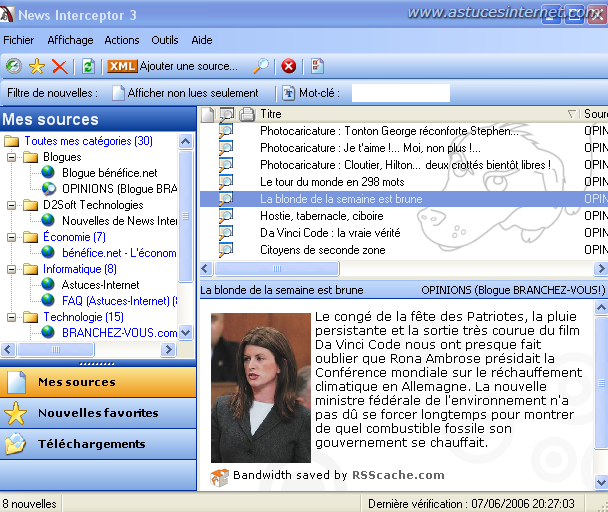Collapse the D2Soft Technologies category
The image size is (608, 512).
coord(12,205)
